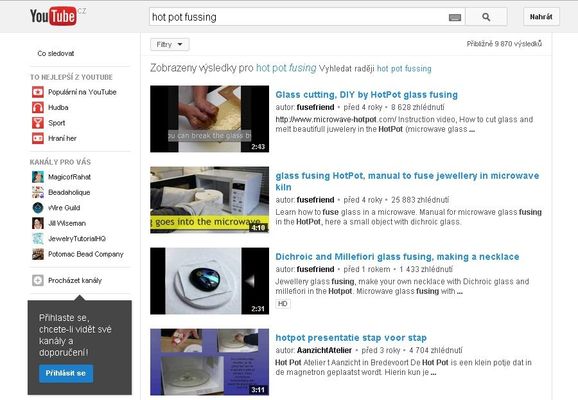
Task: Select the Hudba headphones icon
Action: [x=38, y=107]
